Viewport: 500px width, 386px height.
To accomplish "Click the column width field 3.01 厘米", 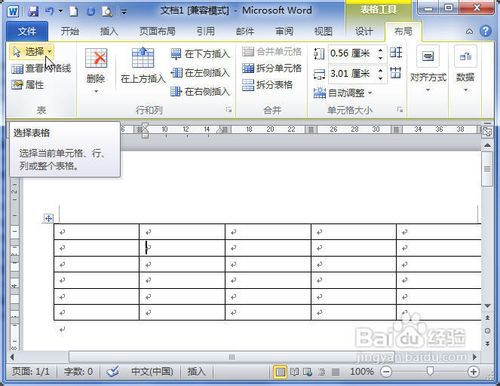I will 352,73.
